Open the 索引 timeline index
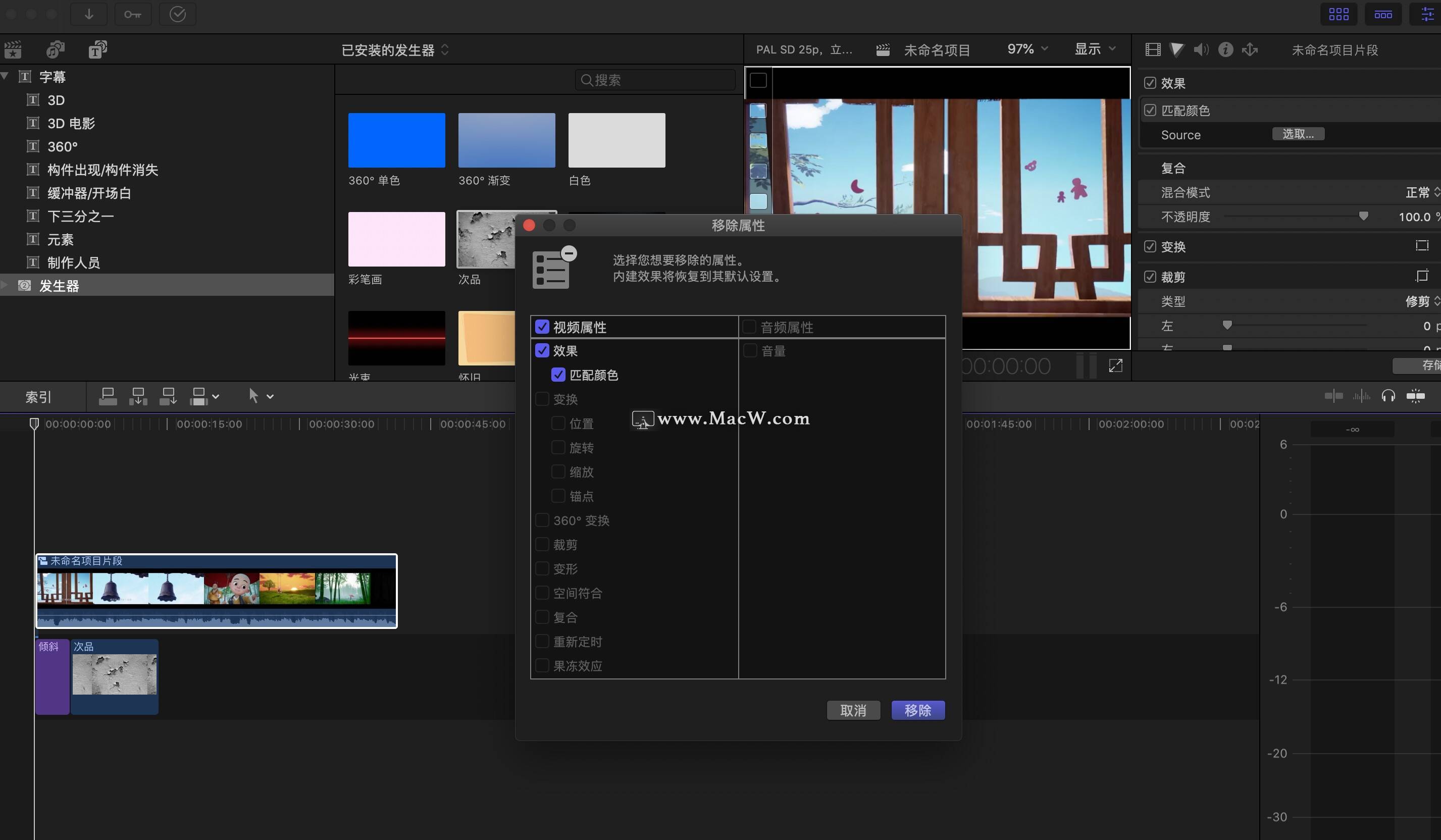The height and width of the screenshot is (840, 1441). (x=38, y=397)
